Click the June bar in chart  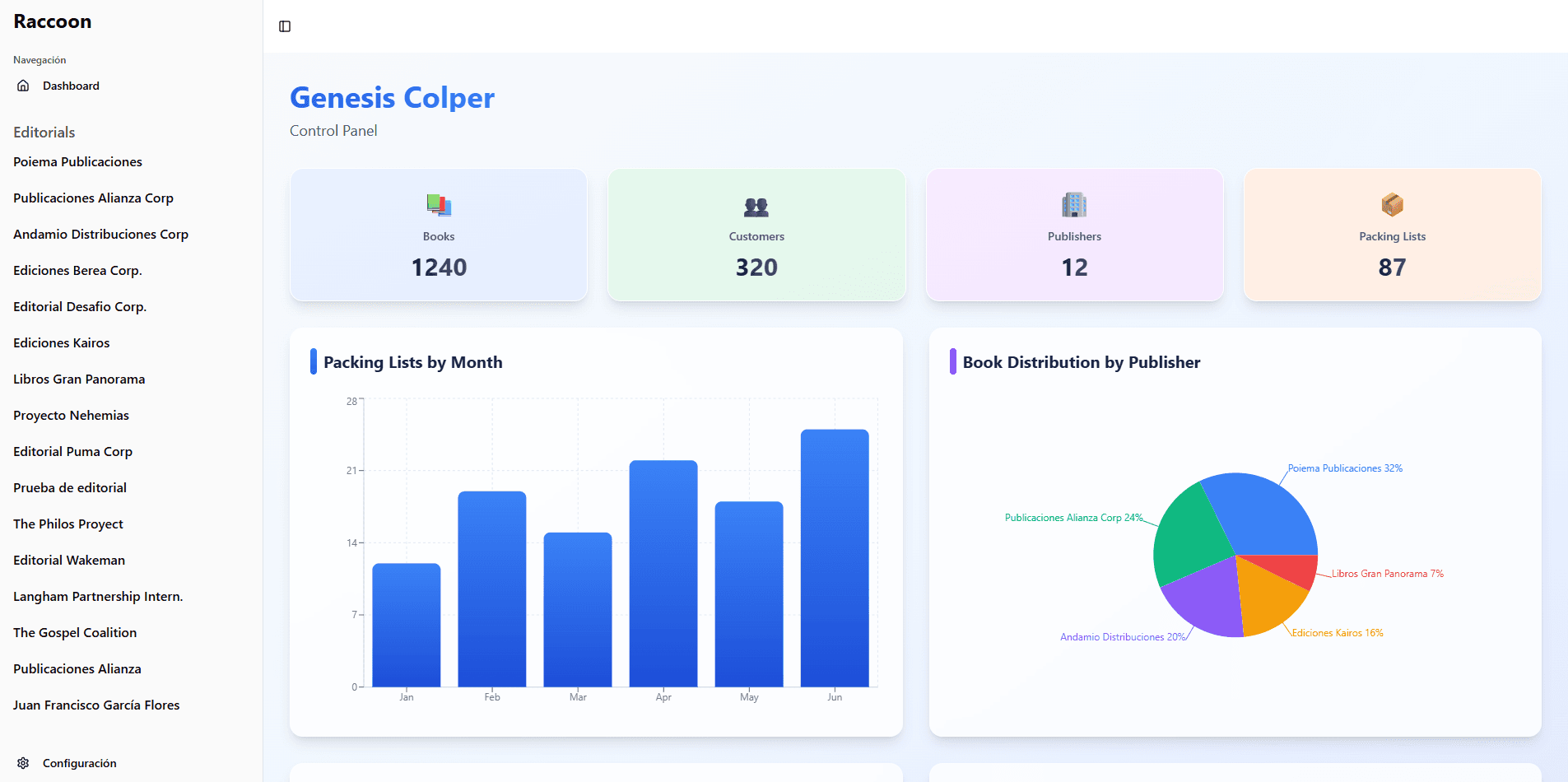(x=834, y=560)
